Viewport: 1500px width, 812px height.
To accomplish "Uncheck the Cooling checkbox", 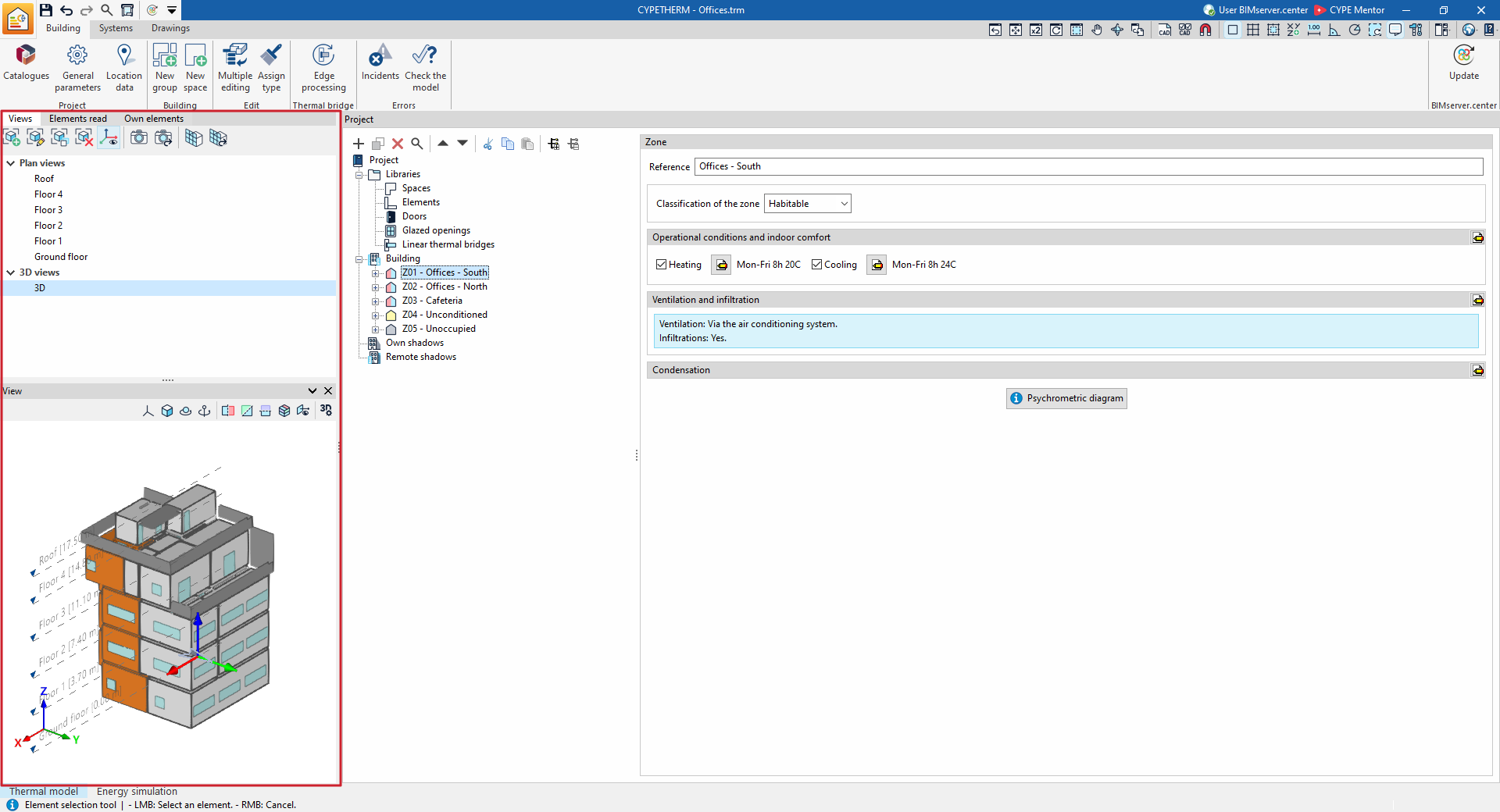I will click(x=817, y=265).
